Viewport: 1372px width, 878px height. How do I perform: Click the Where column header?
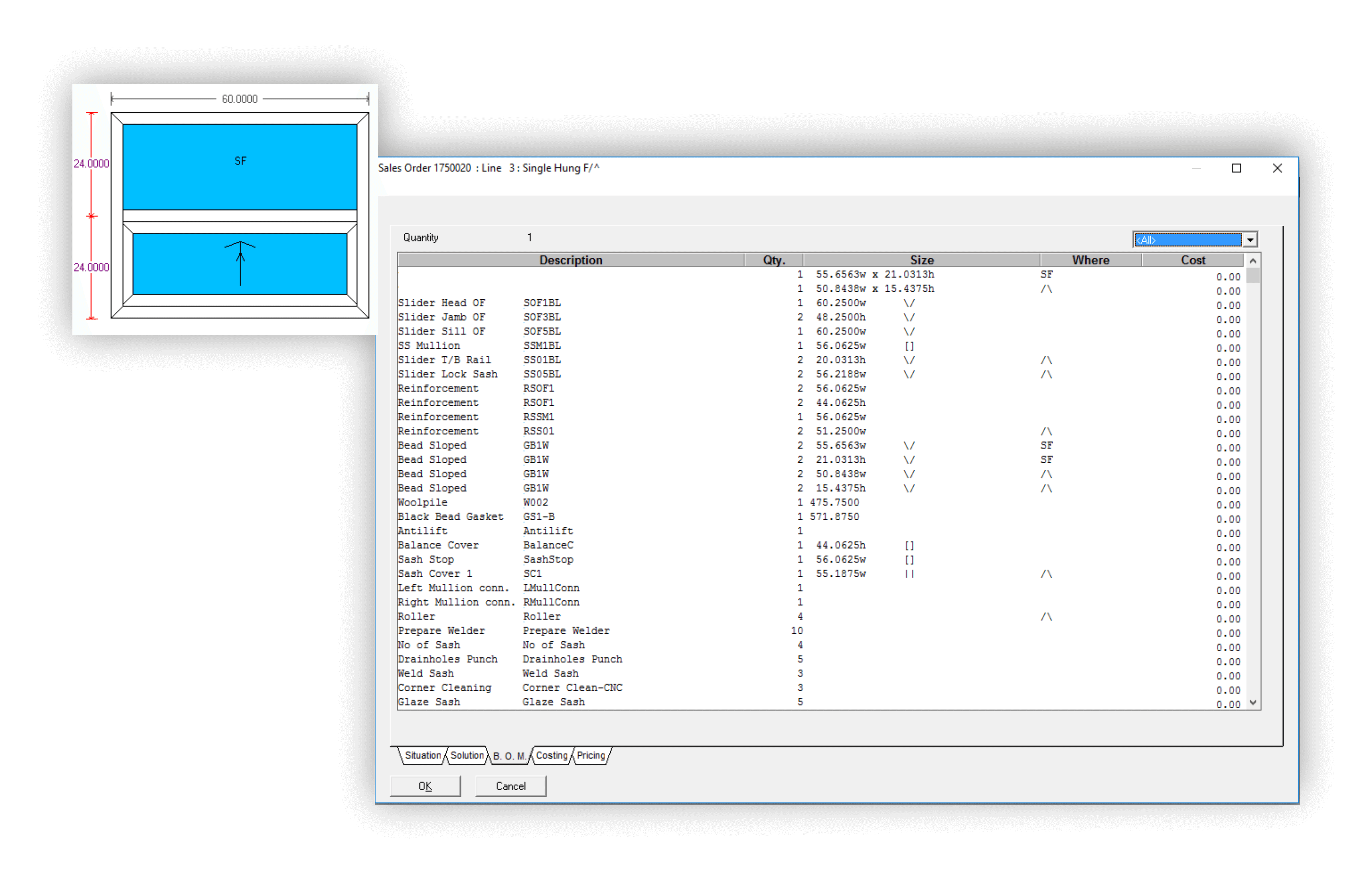(1090, 260)
